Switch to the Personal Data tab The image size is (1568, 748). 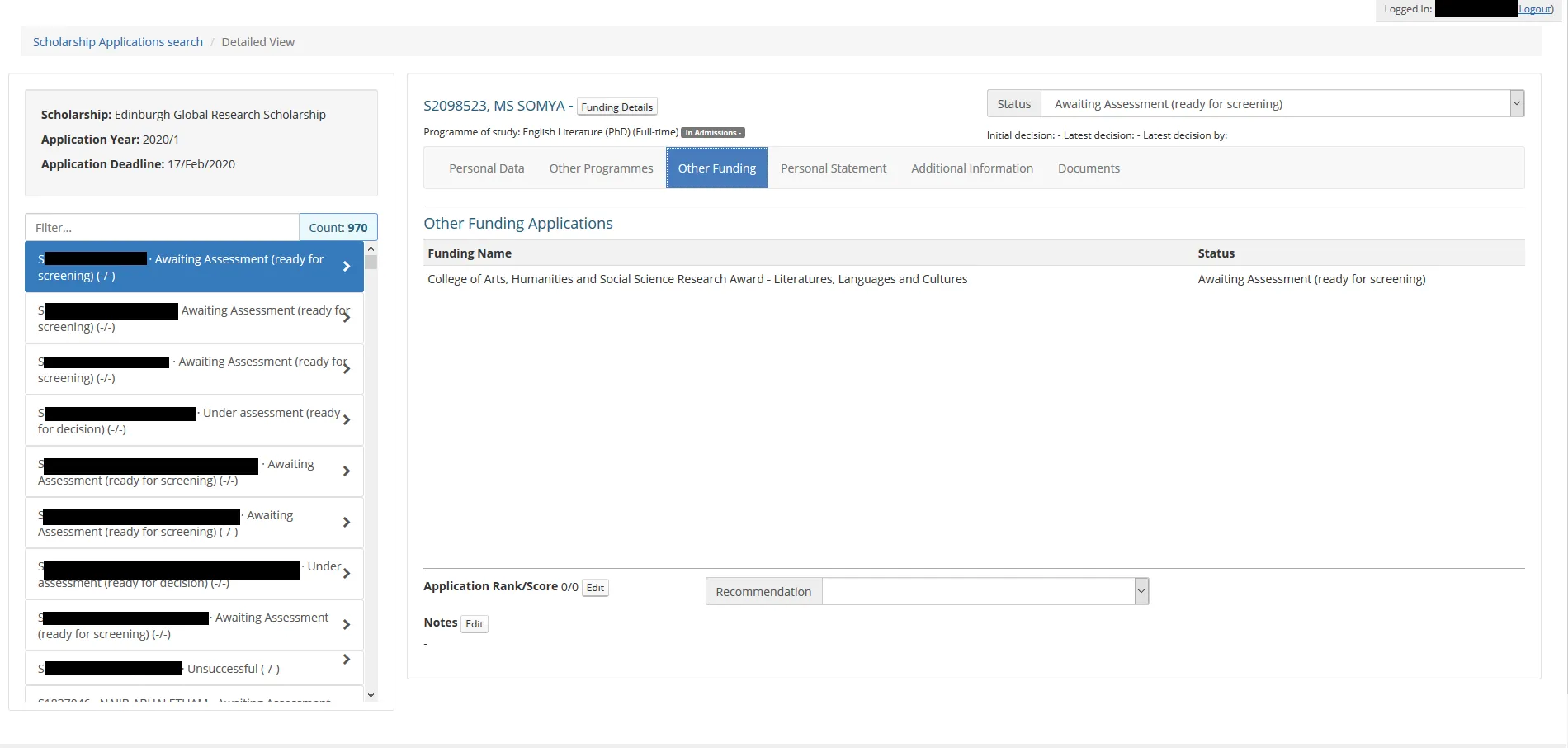(486, 168)
